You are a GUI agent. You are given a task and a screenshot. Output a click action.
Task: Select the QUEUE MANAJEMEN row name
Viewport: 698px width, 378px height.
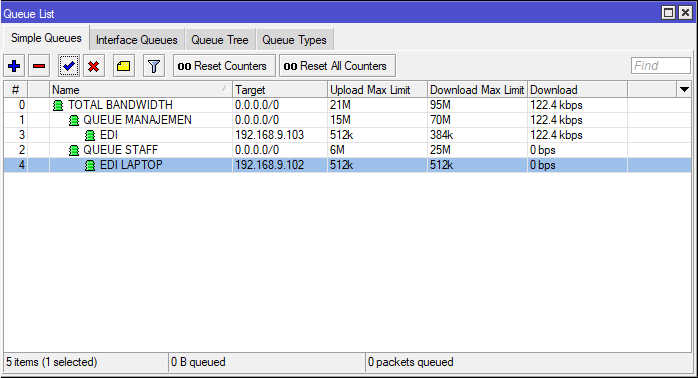tap(138, 120)
